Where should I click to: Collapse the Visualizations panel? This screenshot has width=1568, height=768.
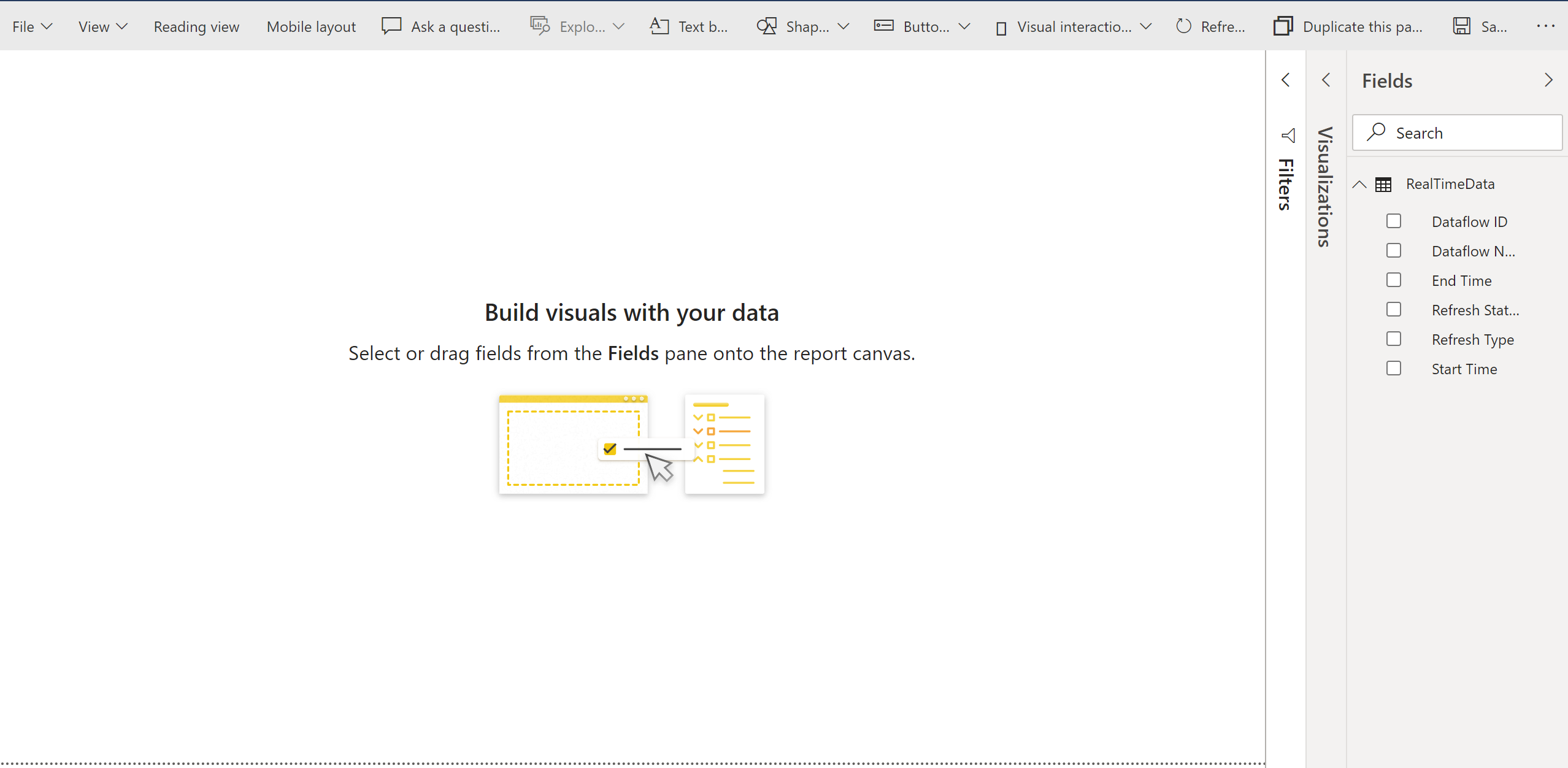[x=1325, y=80]
